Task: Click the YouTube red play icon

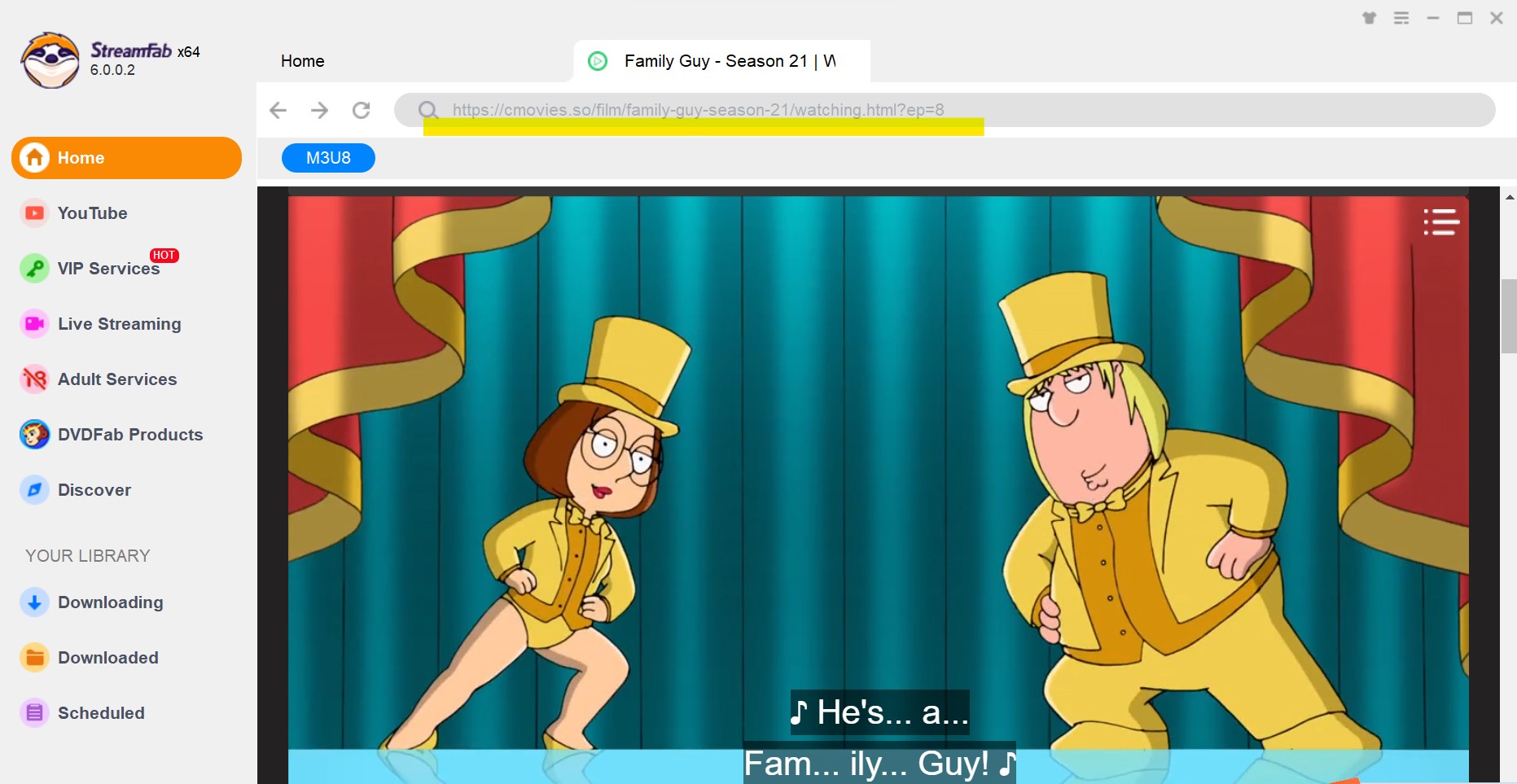Action: 34,213
